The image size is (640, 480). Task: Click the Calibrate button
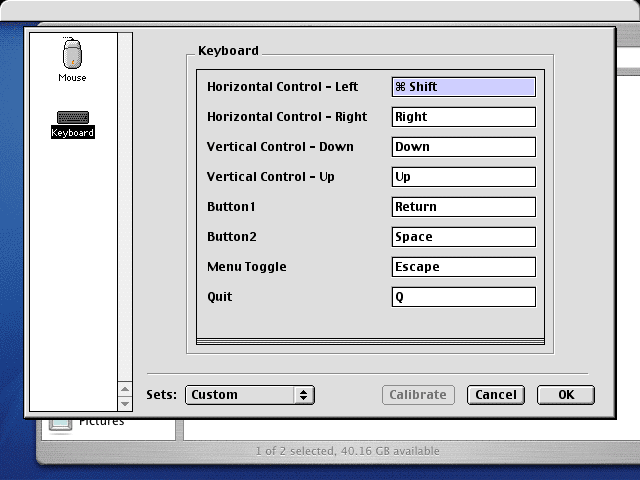pyautogui.click(x=418, y=394)
